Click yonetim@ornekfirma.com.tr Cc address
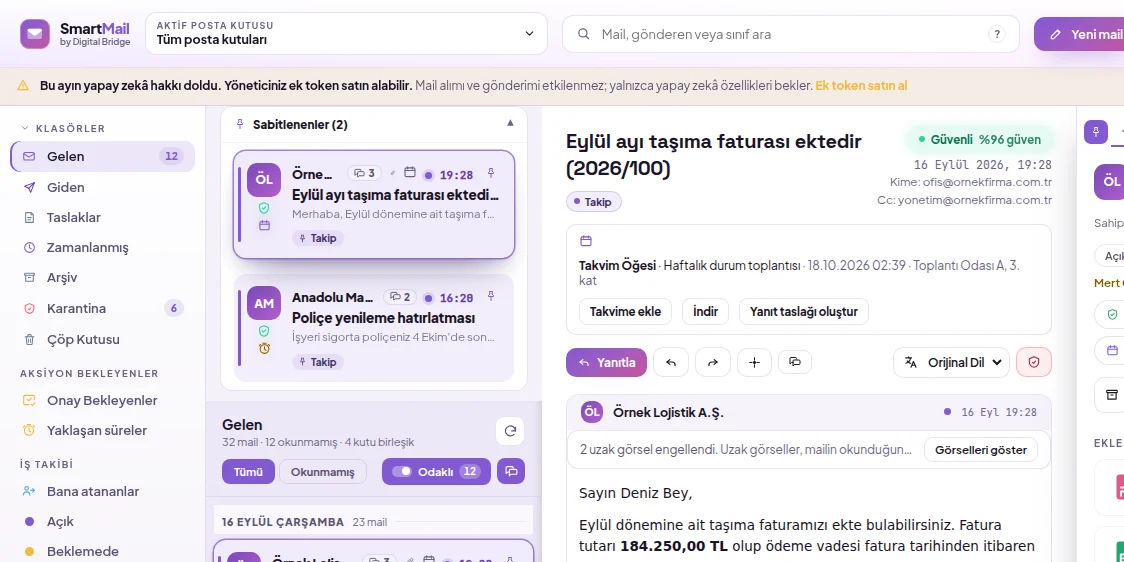This screenshot has width=1124, height=562. pyautogui.click(x=975, y=201)
